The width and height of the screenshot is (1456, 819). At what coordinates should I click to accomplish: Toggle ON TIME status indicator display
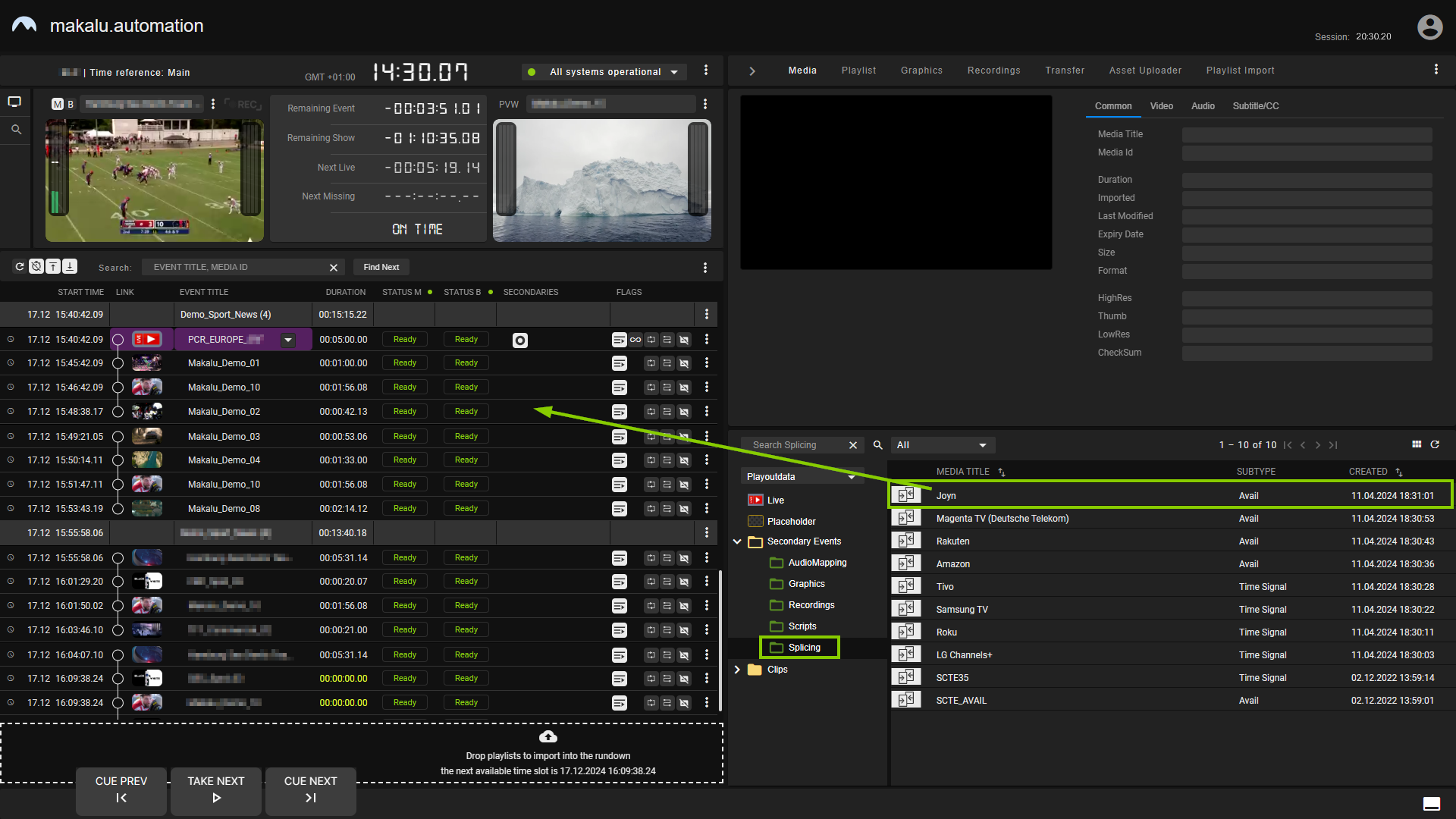click(419, 228)
